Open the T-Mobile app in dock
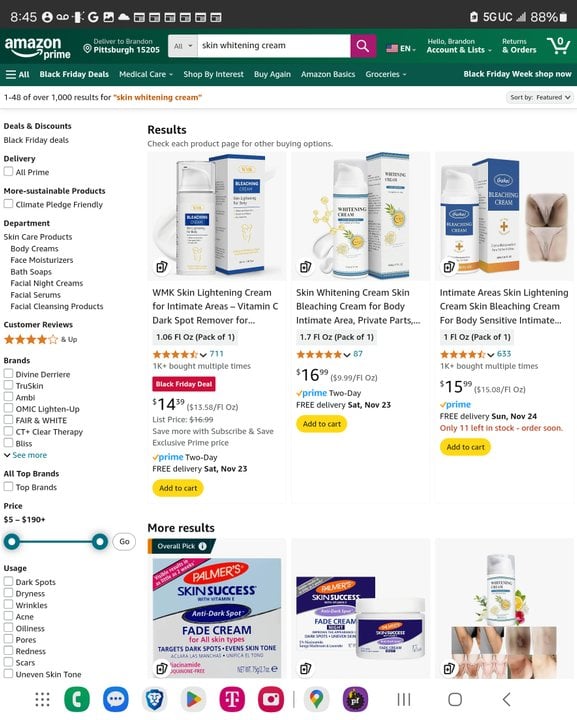The height and width of the screenshot is (720, 577). (x=232, y=699)
